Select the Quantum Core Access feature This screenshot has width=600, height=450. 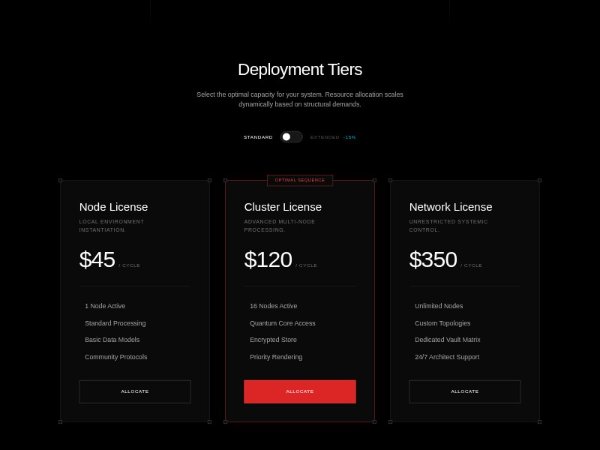283,323
